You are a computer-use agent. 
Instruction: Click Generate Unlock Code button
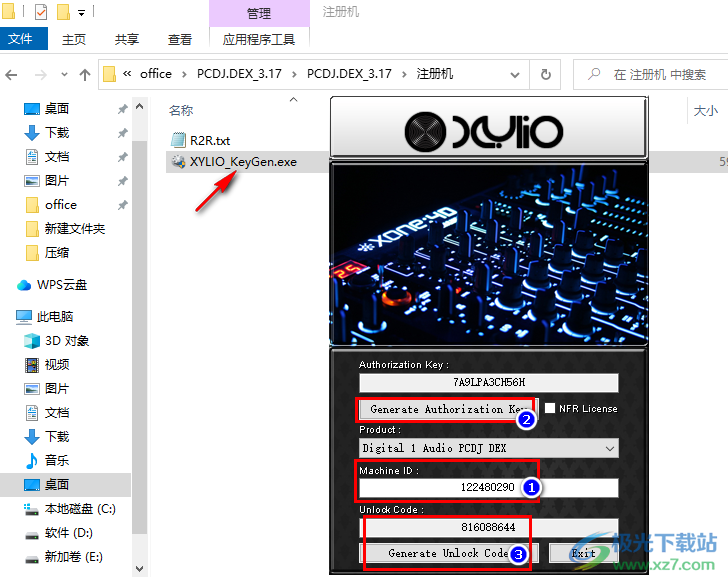448,553
